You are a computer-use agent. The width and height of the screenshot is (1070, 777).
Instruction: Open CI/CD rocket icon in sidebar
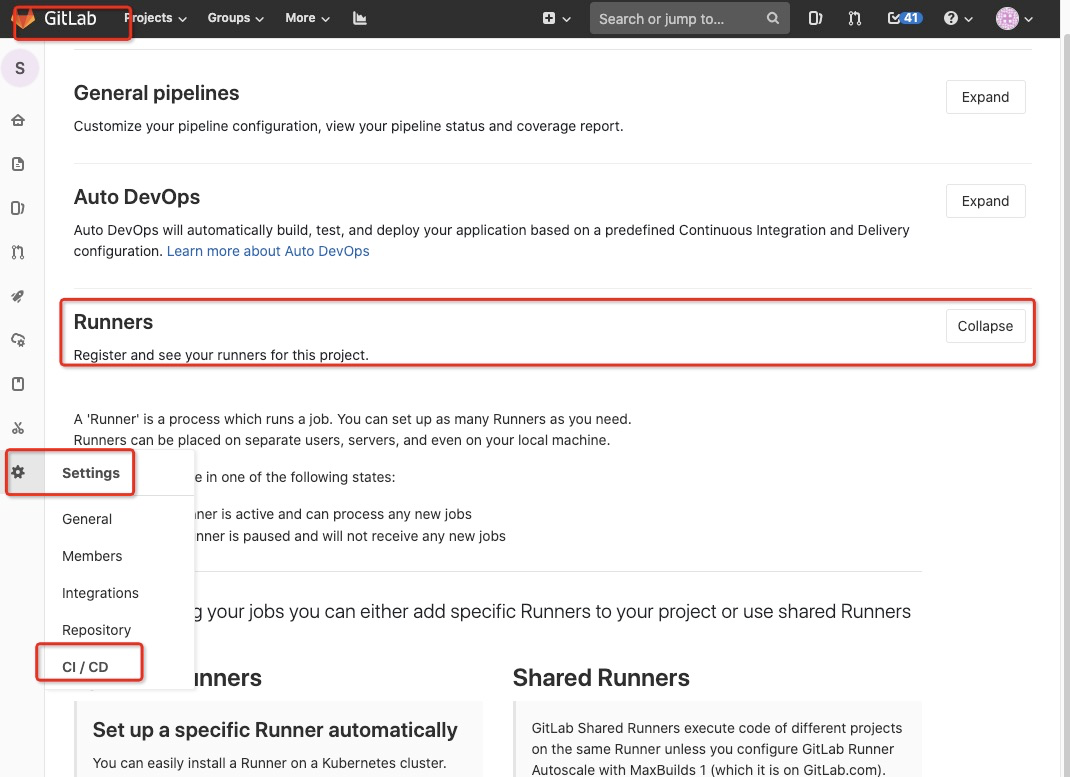(x=18, y=296)
